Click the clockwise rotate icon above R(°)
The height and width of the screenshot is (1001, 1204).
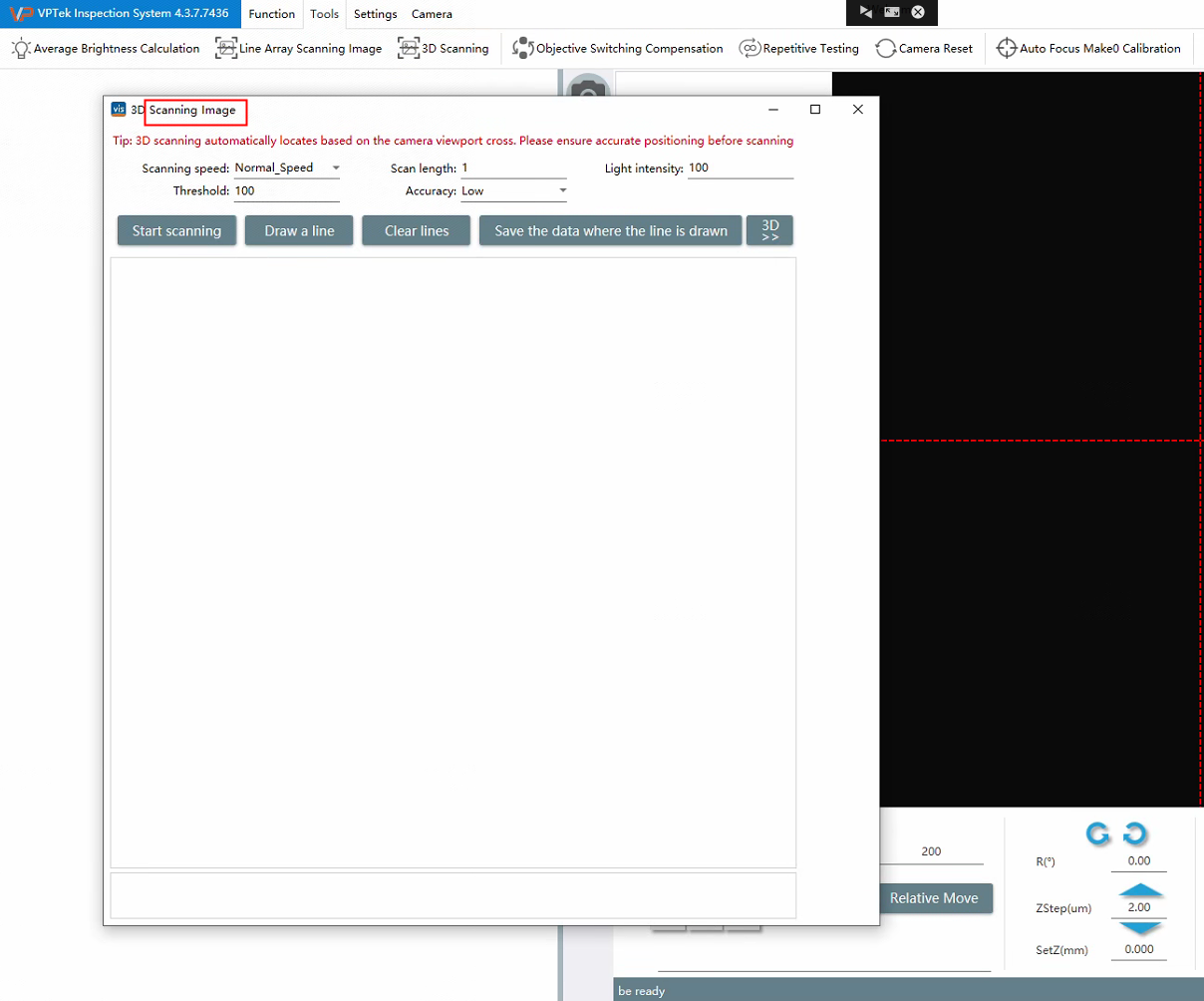click(x=1135, y=834)
